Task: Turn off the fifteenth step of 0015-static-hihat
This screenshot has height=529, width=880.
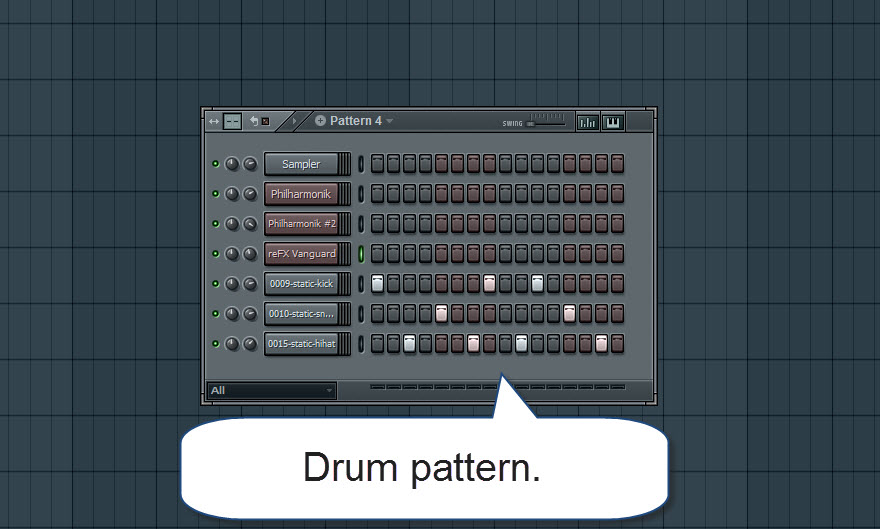Action: tap(602, 343)
